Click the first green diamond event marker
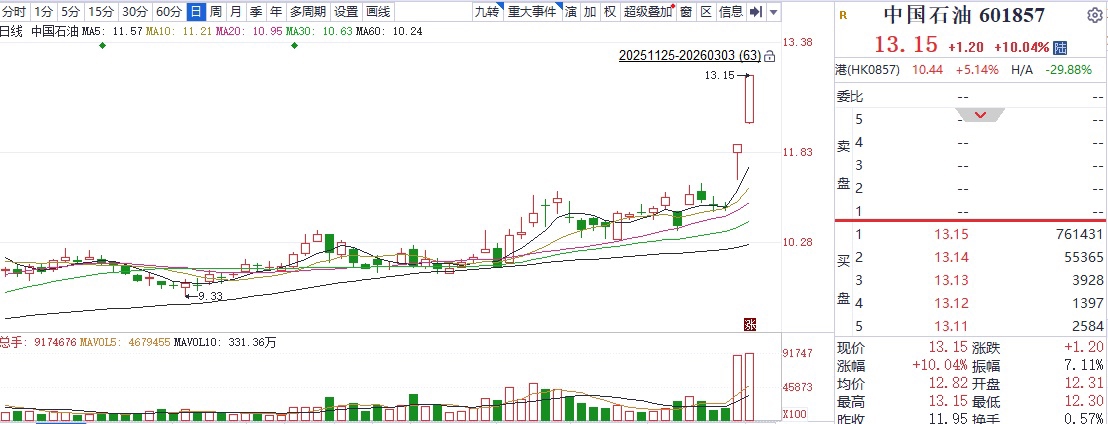This screenshot has height=424, width=1108. 102,45
